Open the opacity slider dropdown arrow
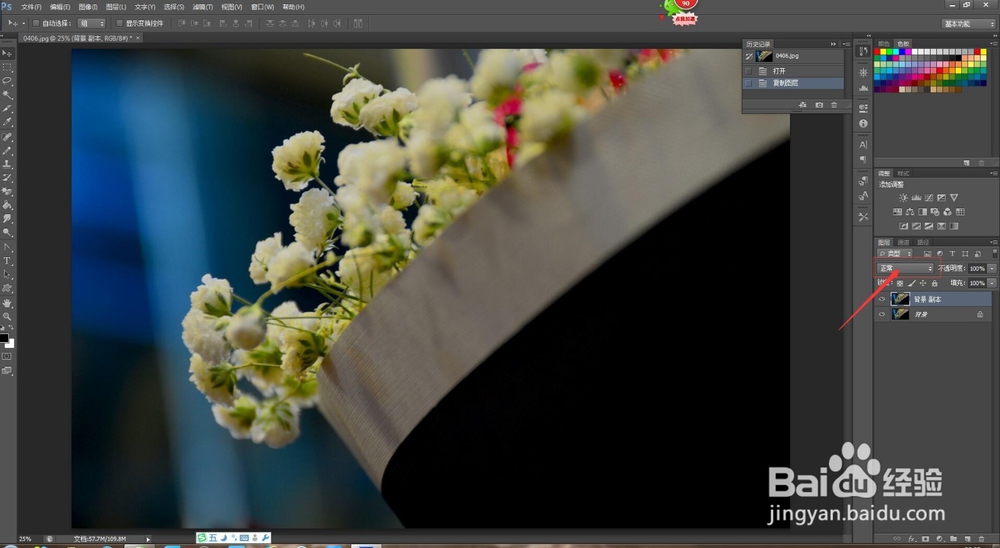Viewport: 1000px width, 548px height. [992, 269]
